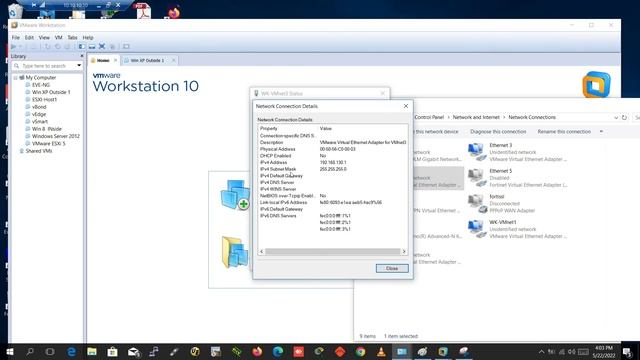The width and height of the screenshot is (640, 360).
Task: Show hidden system tray icons
Action: point(542,352)
